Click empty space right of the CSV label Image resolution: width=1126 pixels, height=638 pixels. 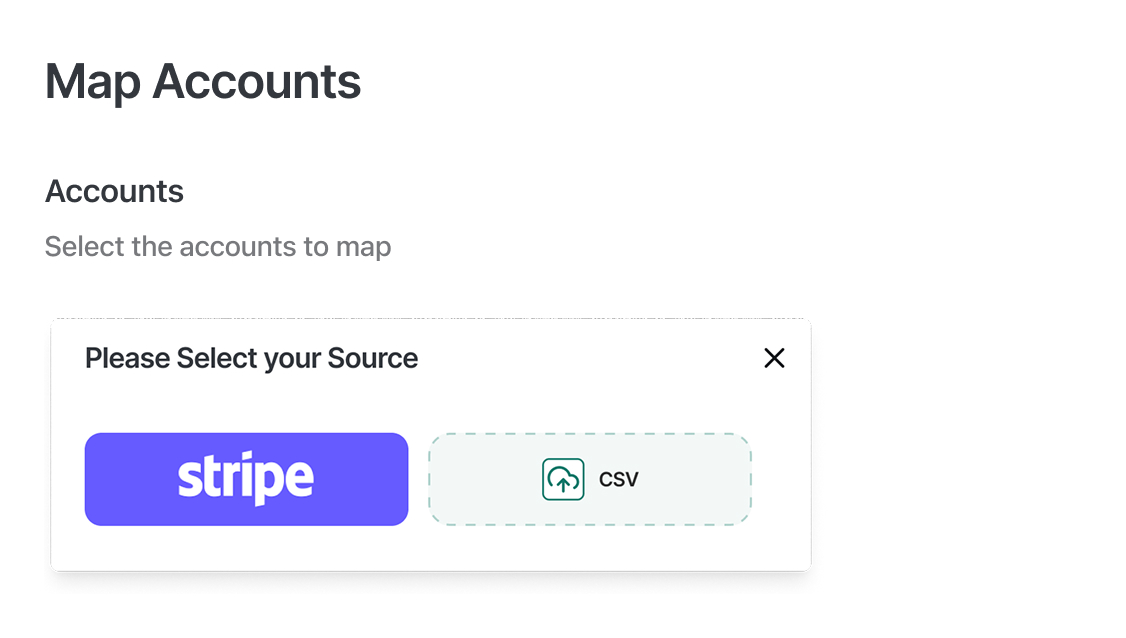pos(693,479)
